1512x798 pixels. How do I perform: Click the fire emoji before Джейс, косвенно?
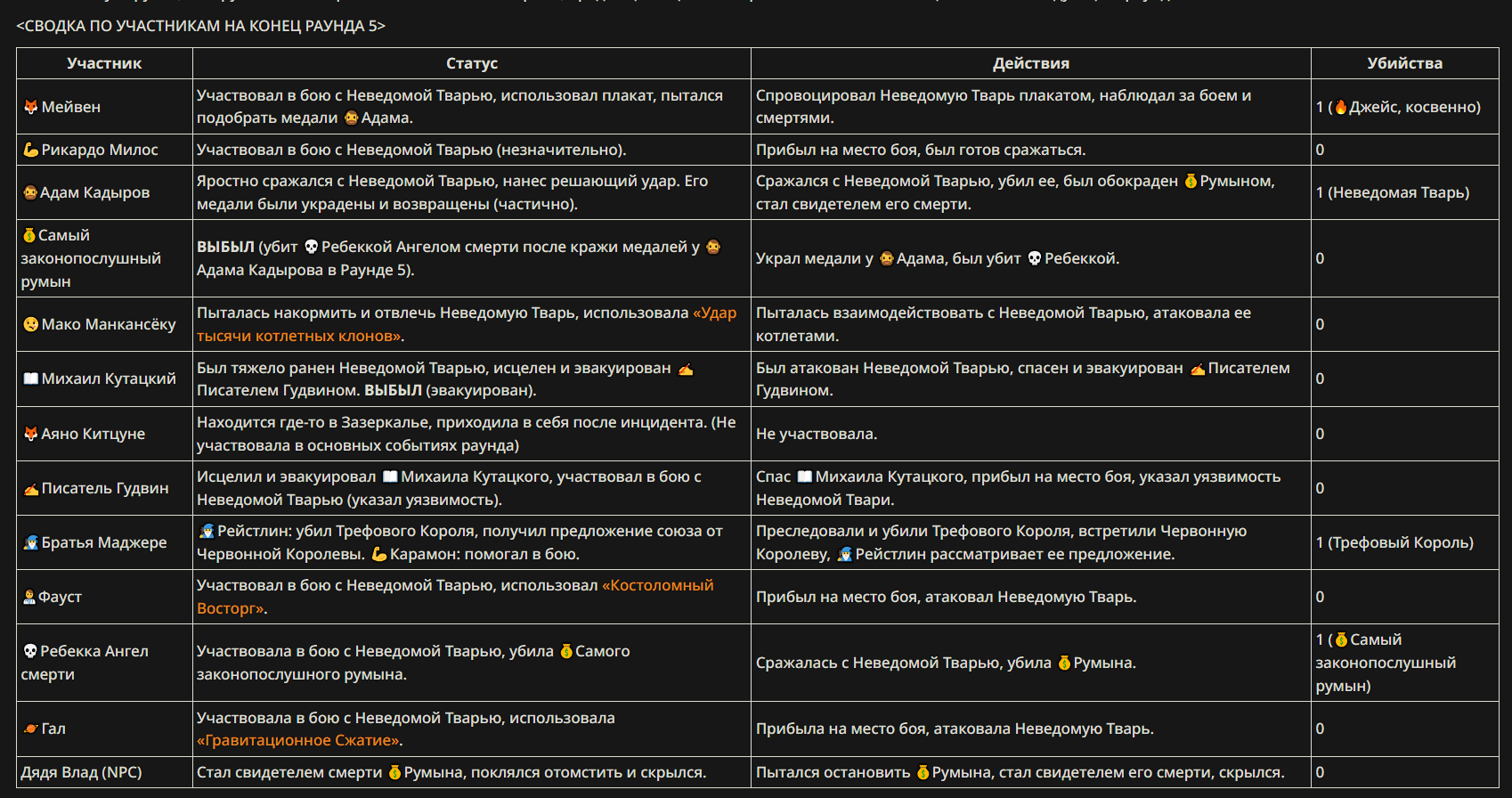1341,107
